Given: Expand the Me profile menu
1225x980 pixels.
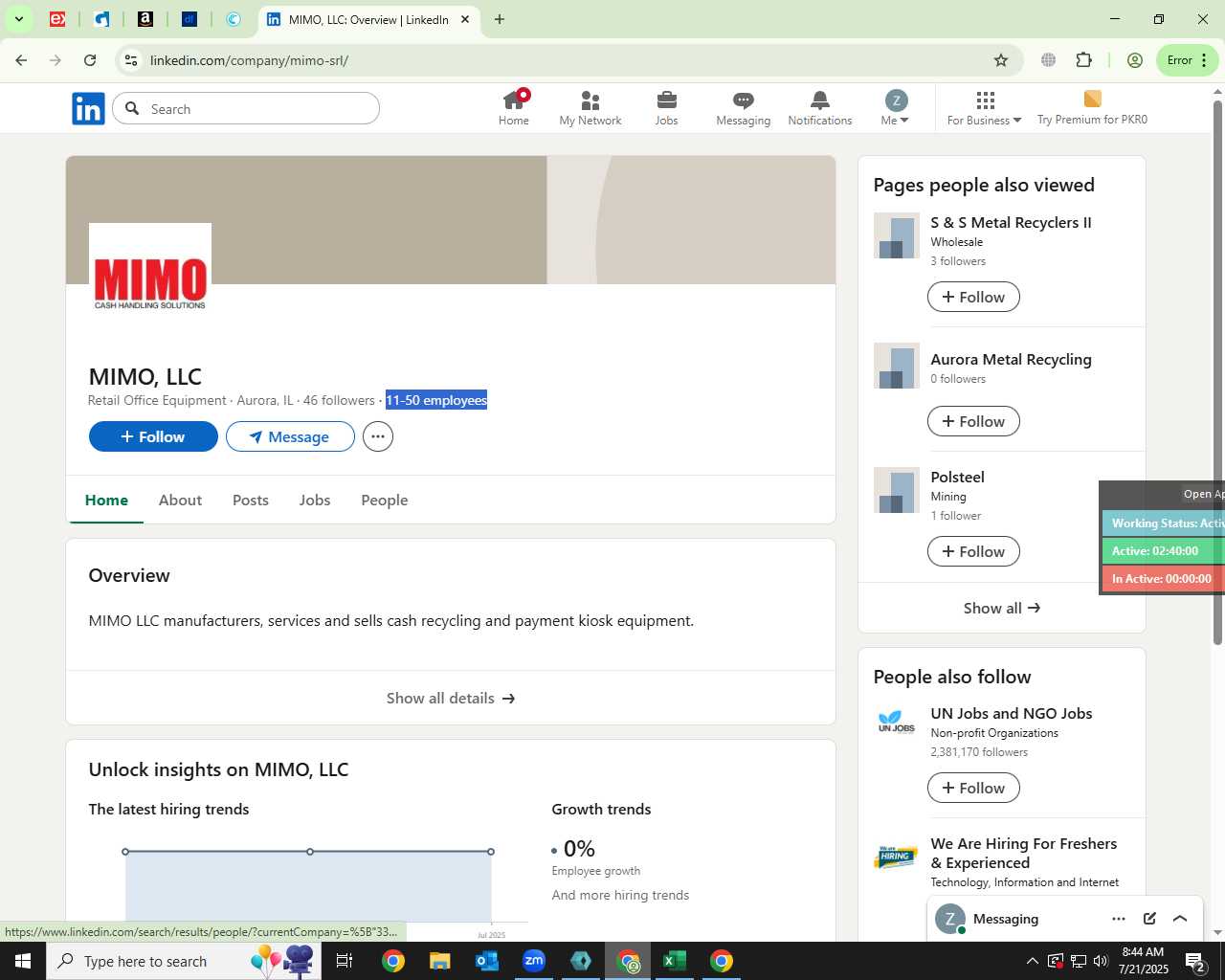Looking at the screenshot, I should pos(895,108).
